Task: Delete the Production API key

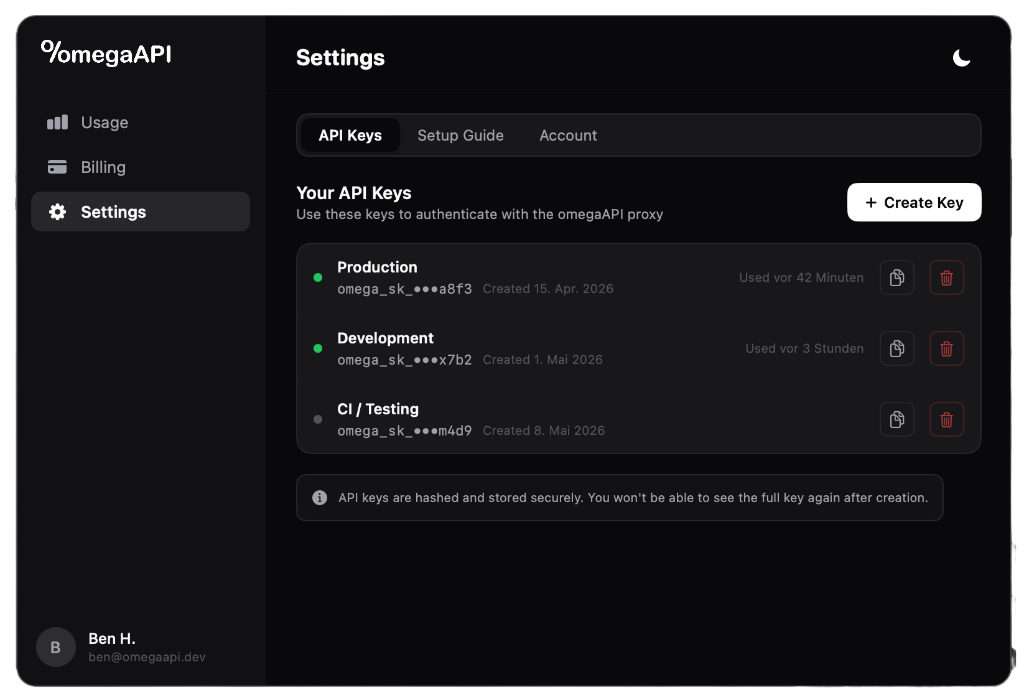Action: pyautogui.click(x=946, y=278)
